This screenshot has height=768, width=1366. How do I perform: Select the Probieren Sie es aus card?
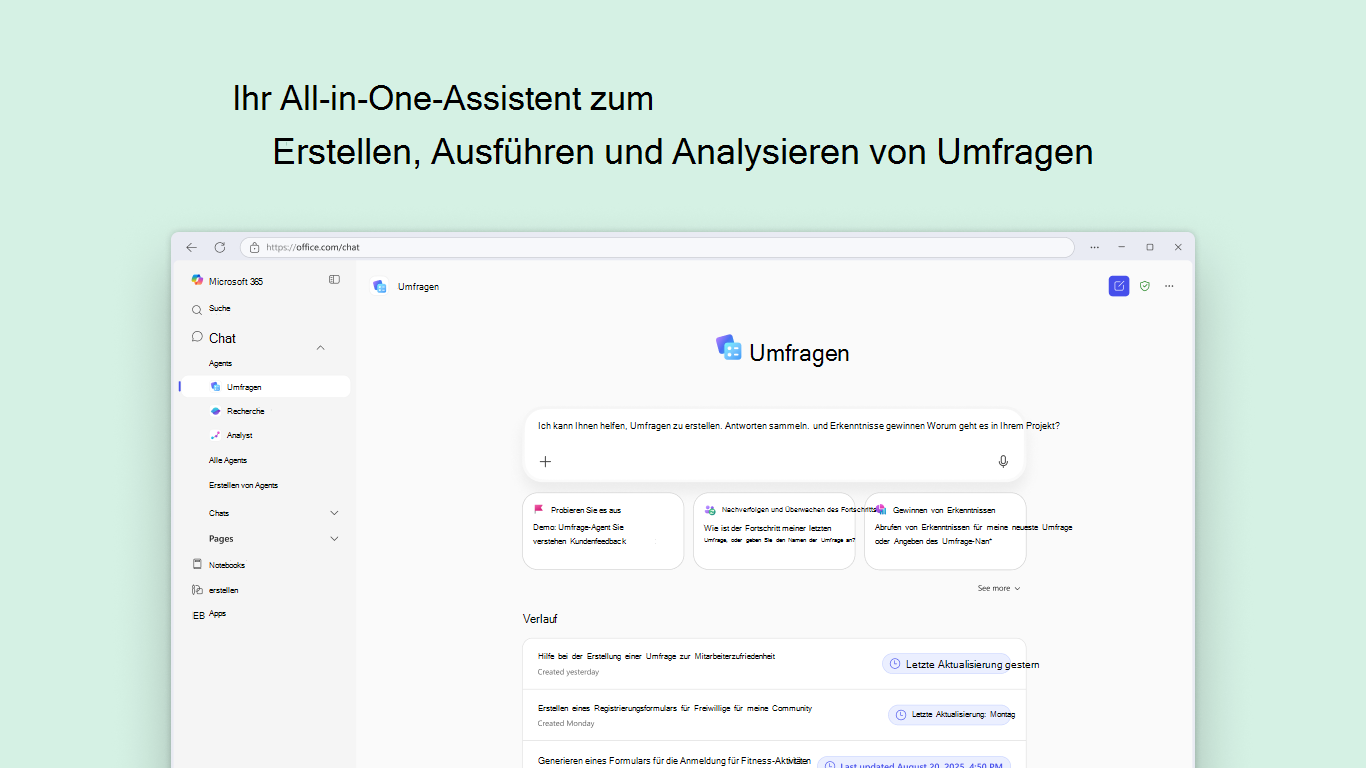603,531
